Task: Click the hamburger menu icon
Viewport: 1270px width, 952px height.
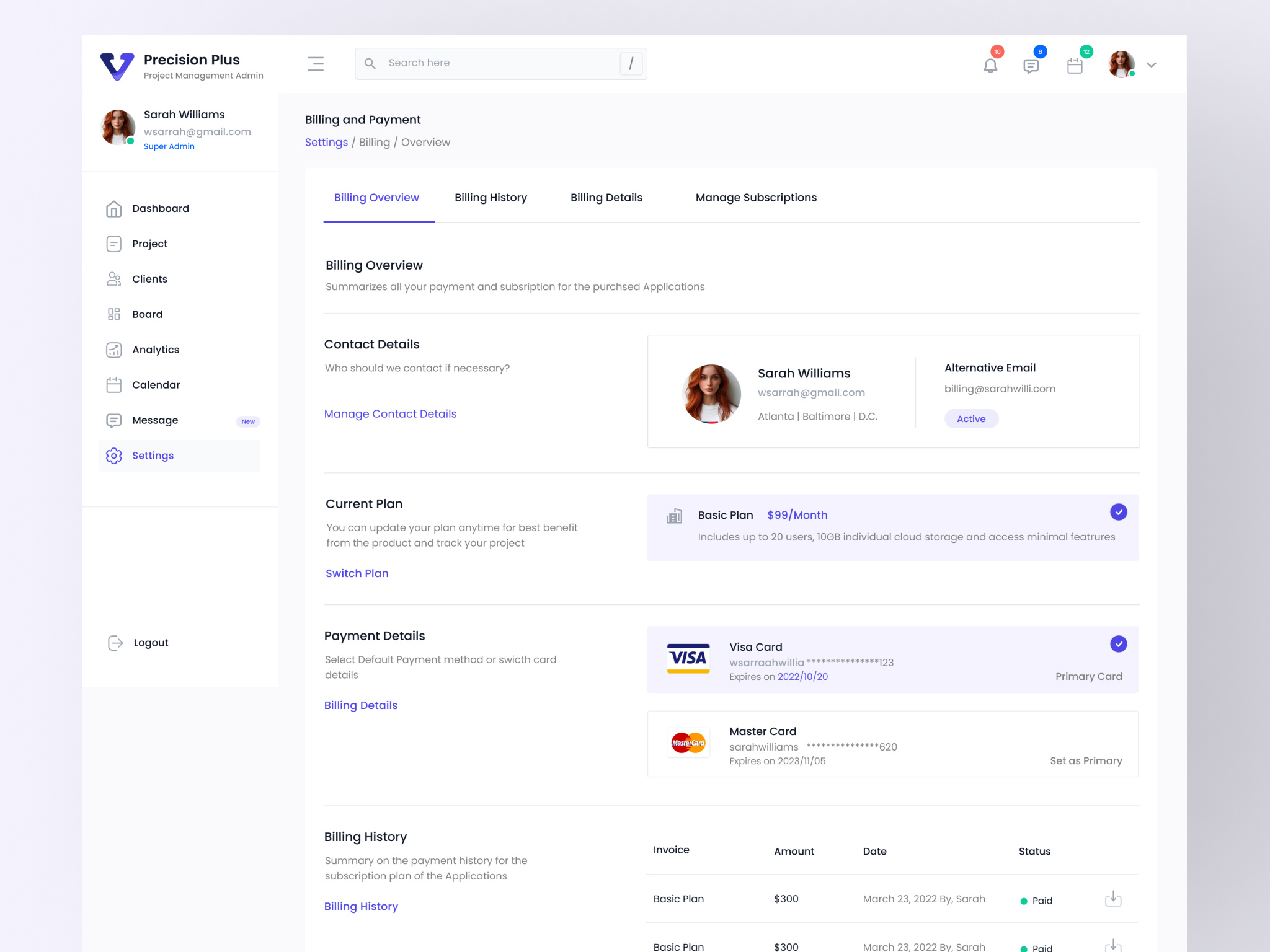Action: (316, 64)
